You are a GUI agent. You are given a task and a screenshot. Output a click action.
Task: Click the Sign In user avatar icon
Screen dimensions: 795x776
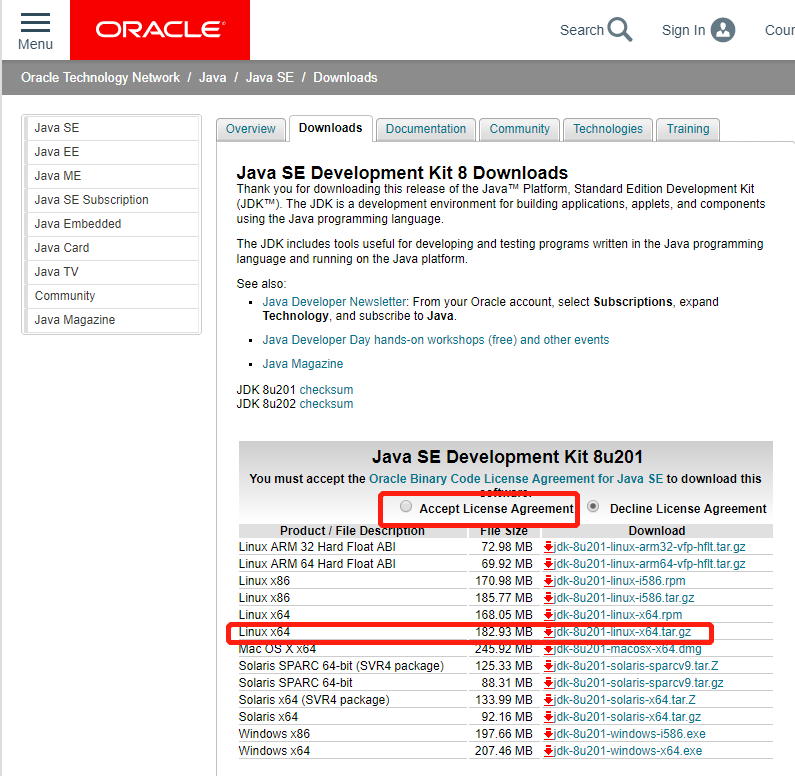(x=722, y=30)
